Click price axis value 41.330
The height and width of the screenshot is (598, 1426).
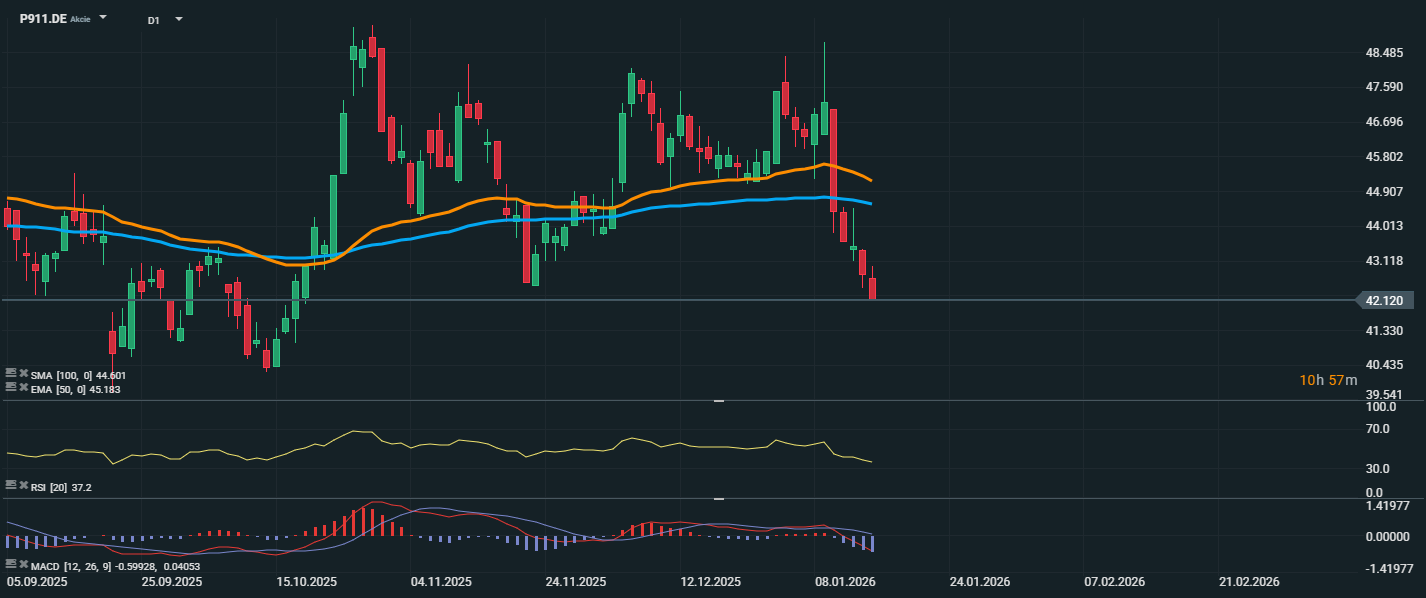(x=1384, y=331)
